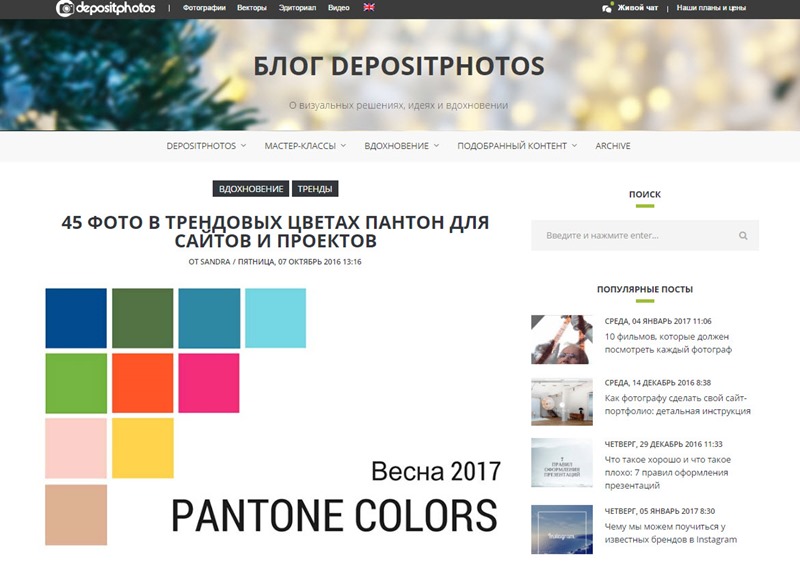Click post date ПЯТНИЦА, 07 ОКТЯБРЬ 2016 13:16
The image size is (800, 561).
pyautogui.click(x=299, y=262)
